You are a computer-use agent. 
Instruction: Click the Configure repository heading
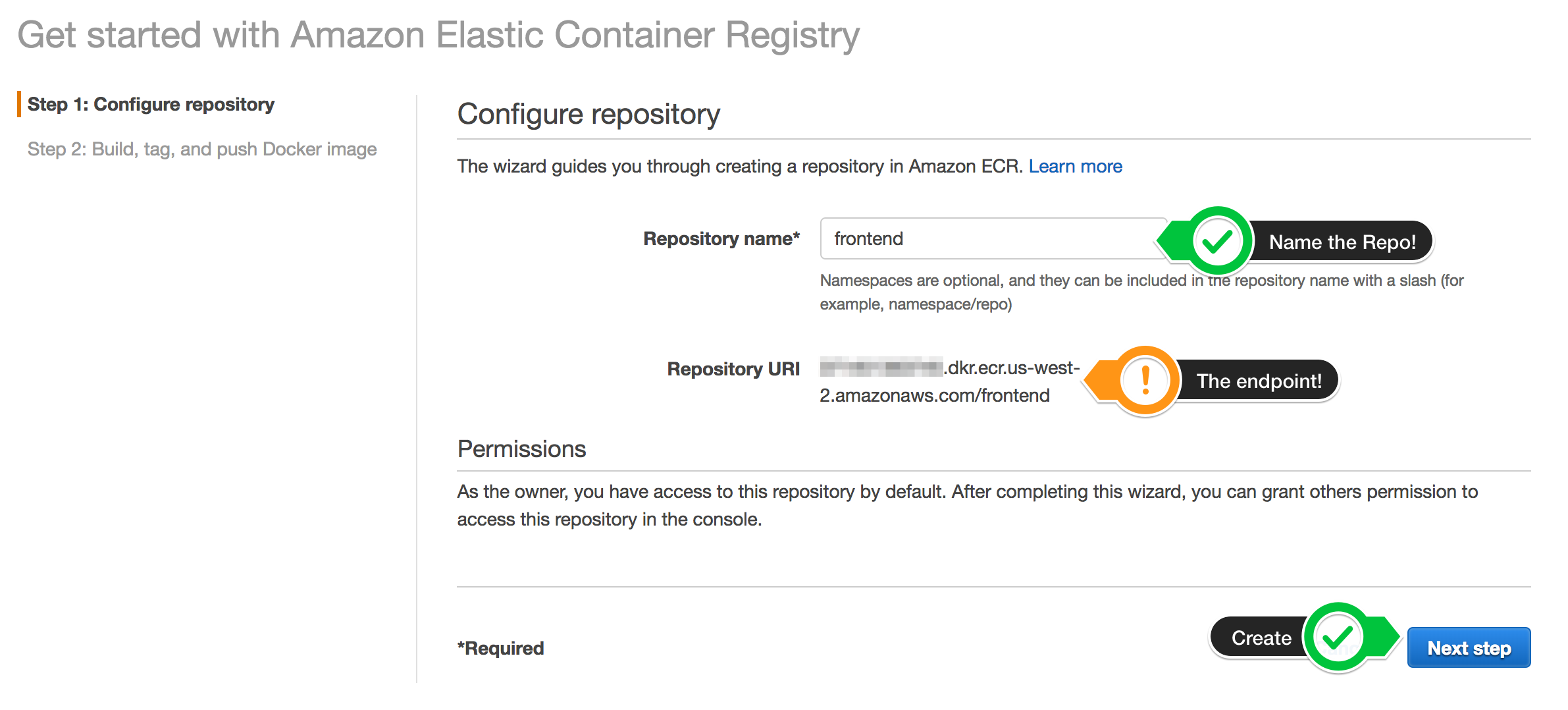[x=588, y=114]
